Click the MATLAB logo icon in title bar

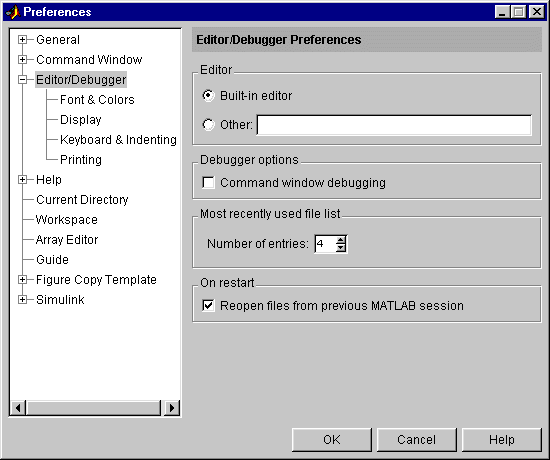(x=13, y=12)
